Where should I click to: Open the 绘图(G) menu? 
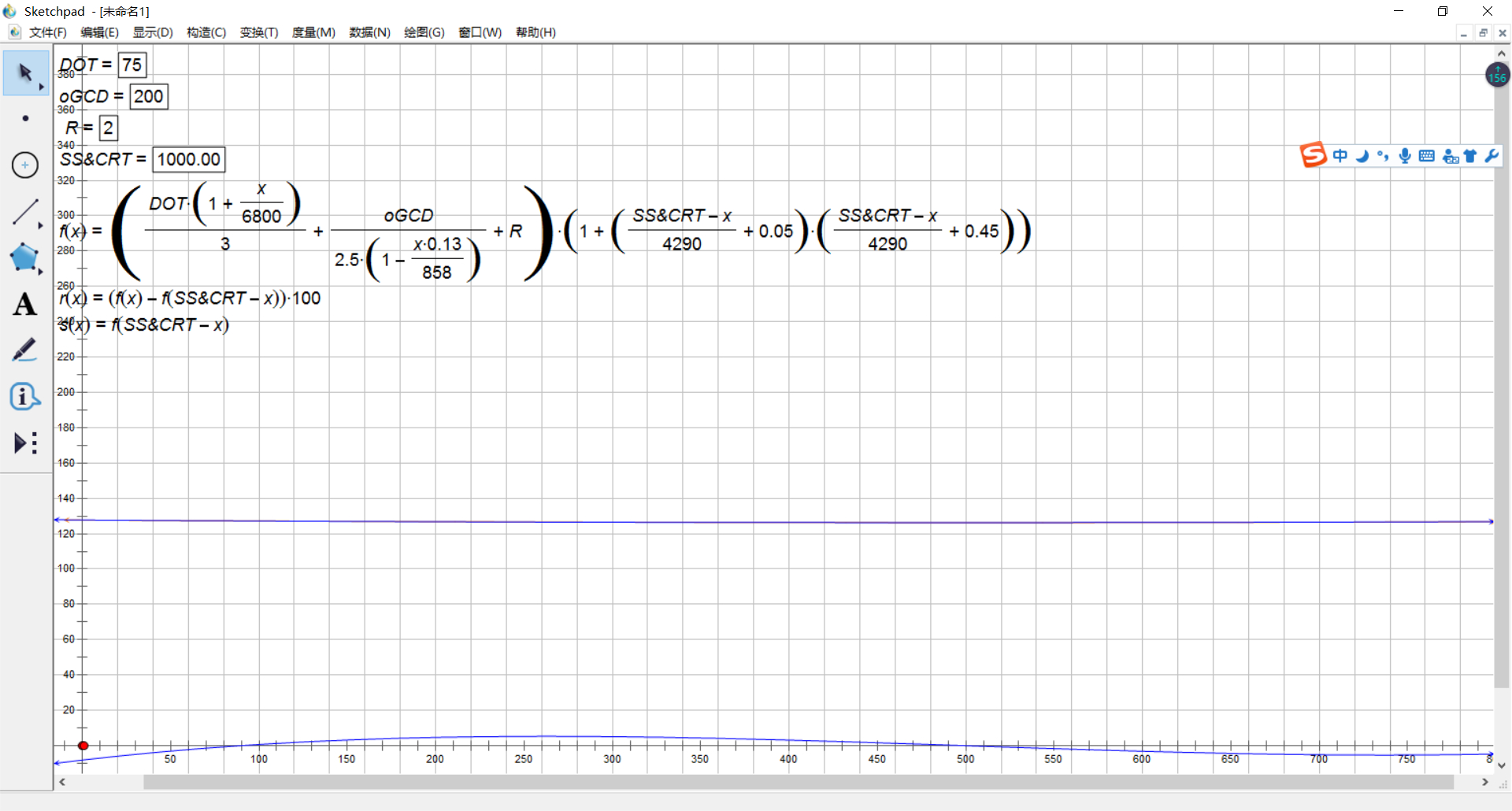click(x=424, y=32)
